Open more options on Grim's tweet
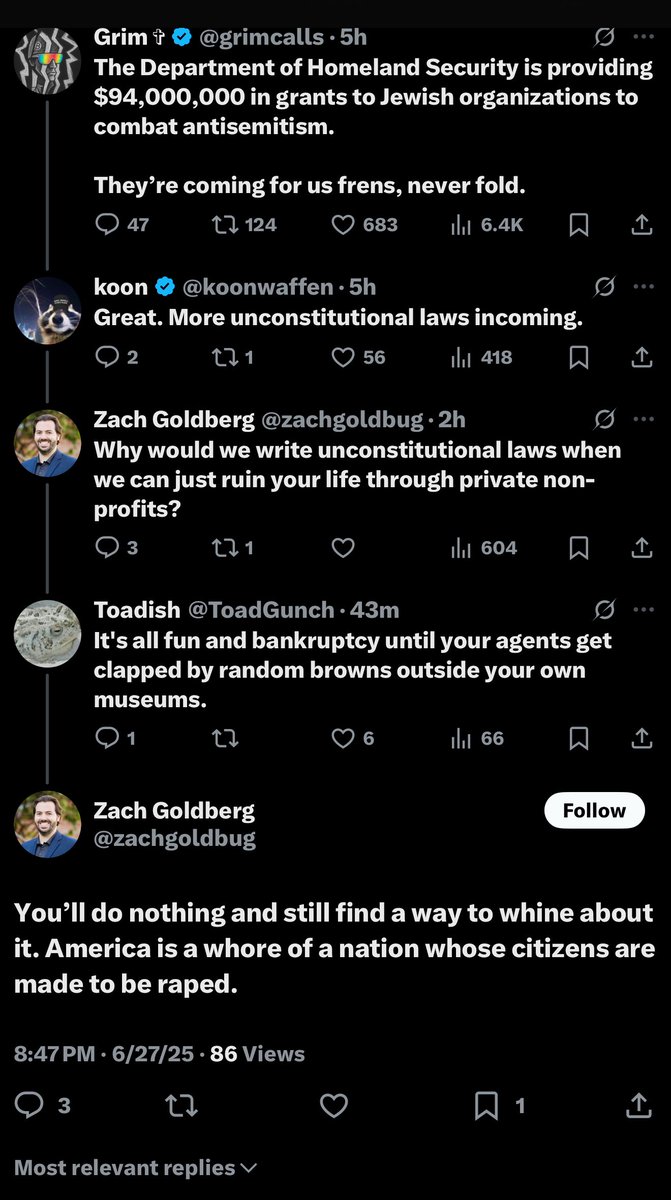The height and width of the screenshot is (1200, 671). [642, 37]
